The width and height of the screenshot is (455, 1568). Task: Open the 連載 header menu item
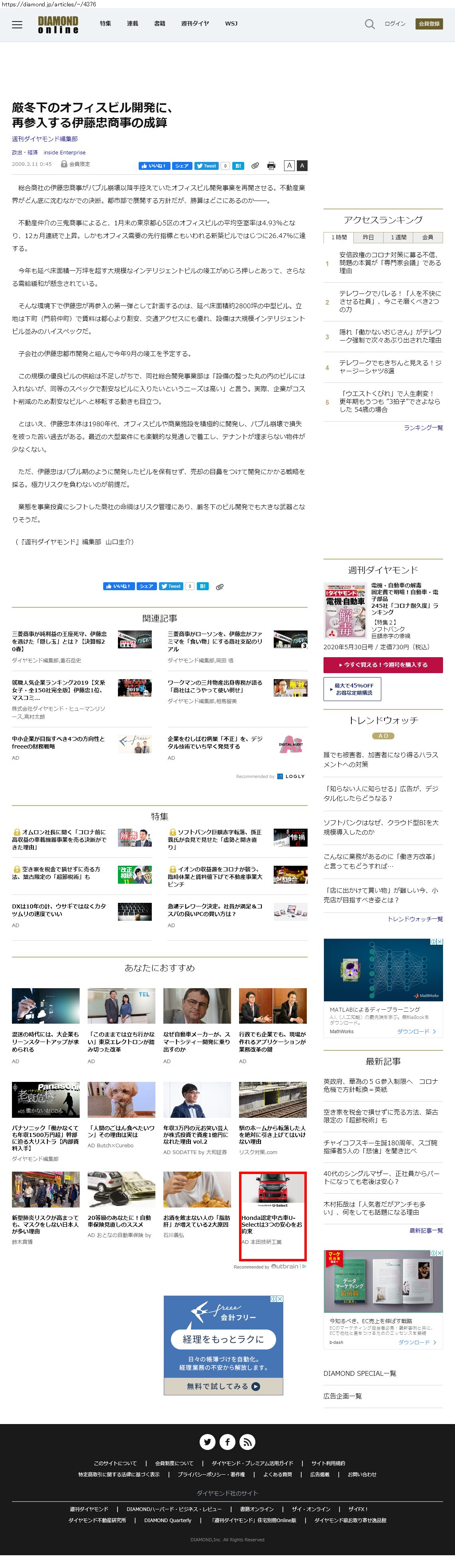point(133,24)
